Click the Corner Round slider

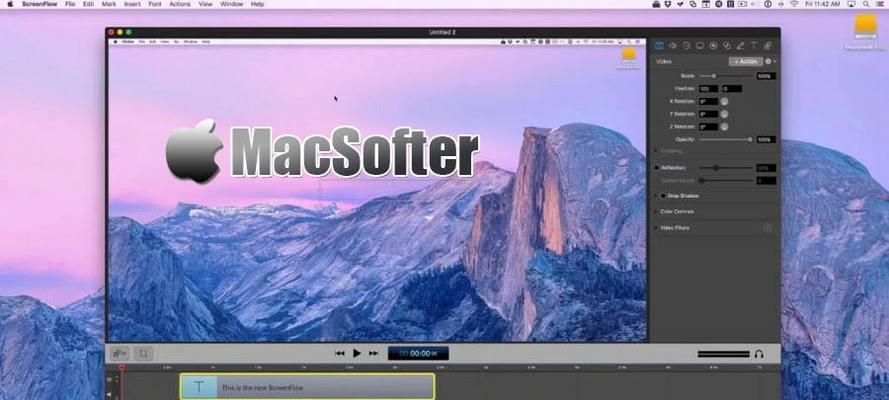click(725, 181)
